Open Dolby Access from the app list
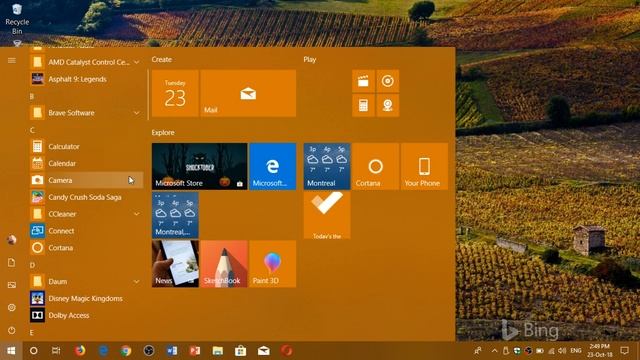 (x=87, y=315)
